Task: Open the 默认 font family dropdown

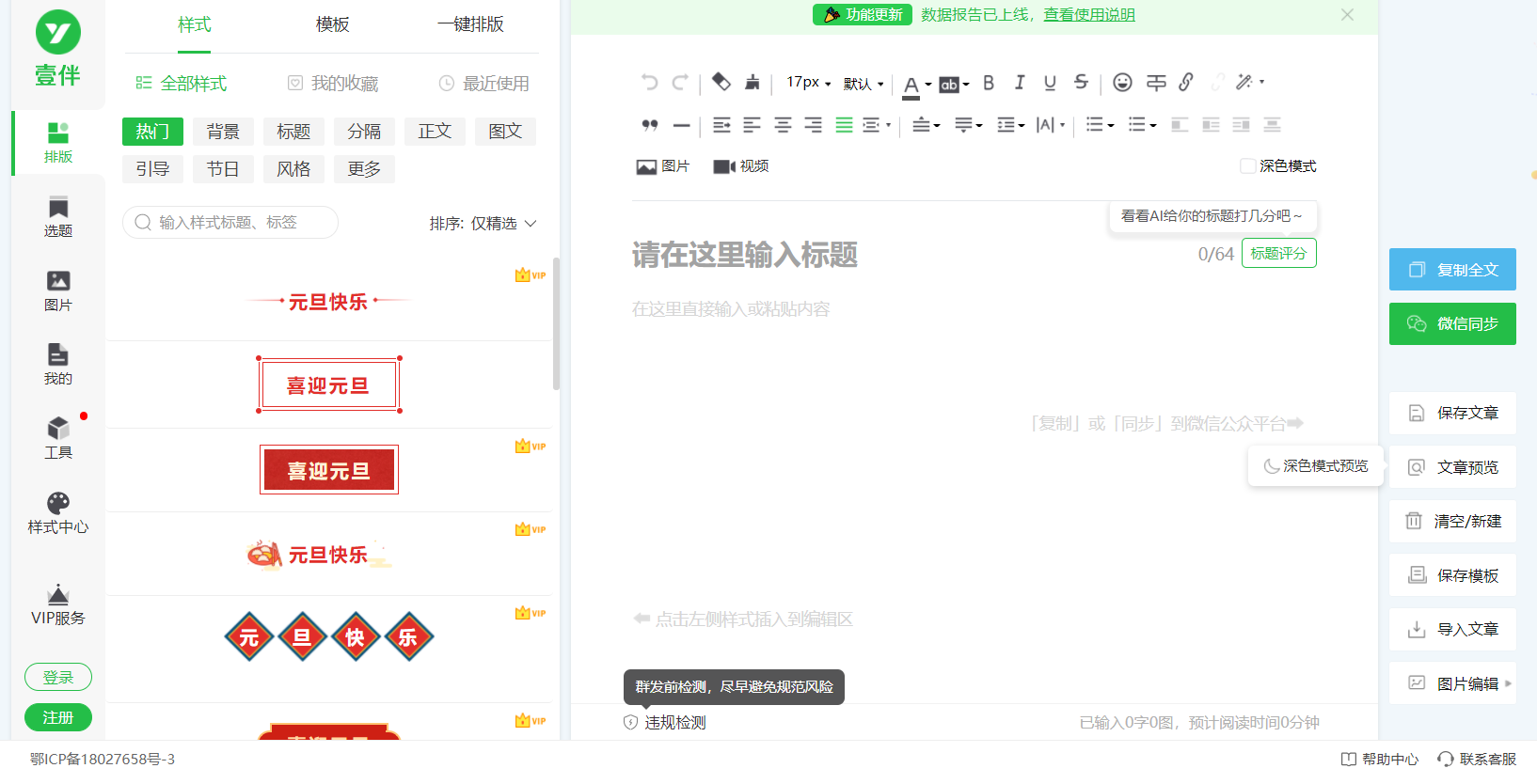Action: [864, 84]
